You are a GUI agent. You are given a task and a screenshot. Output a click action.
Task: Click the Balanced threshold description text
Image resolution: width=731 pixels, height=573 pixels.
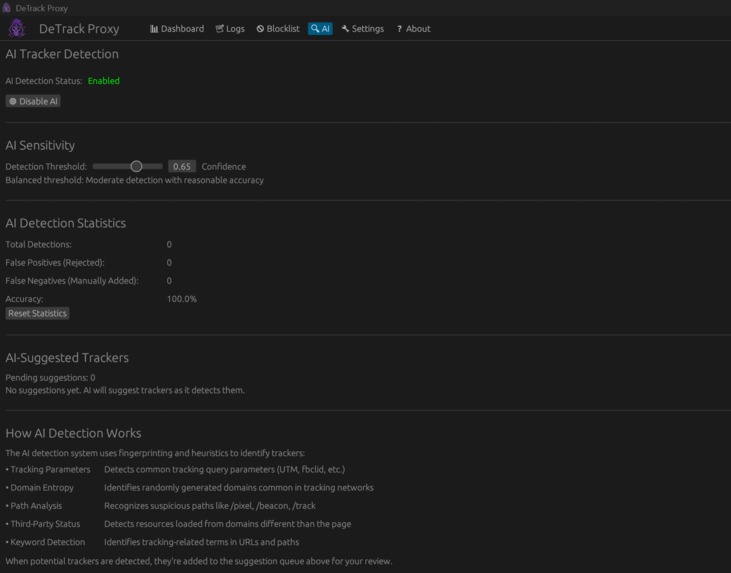click(x=134, y=180)
